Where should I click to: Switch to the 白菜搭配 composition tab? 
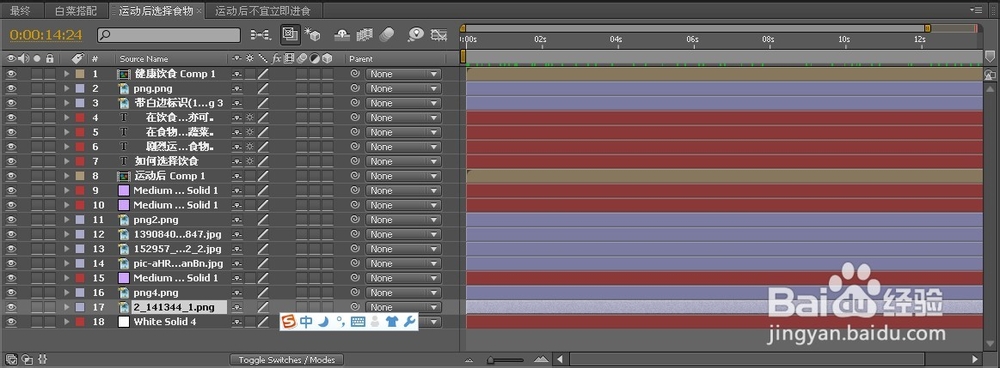pos(76,10)
